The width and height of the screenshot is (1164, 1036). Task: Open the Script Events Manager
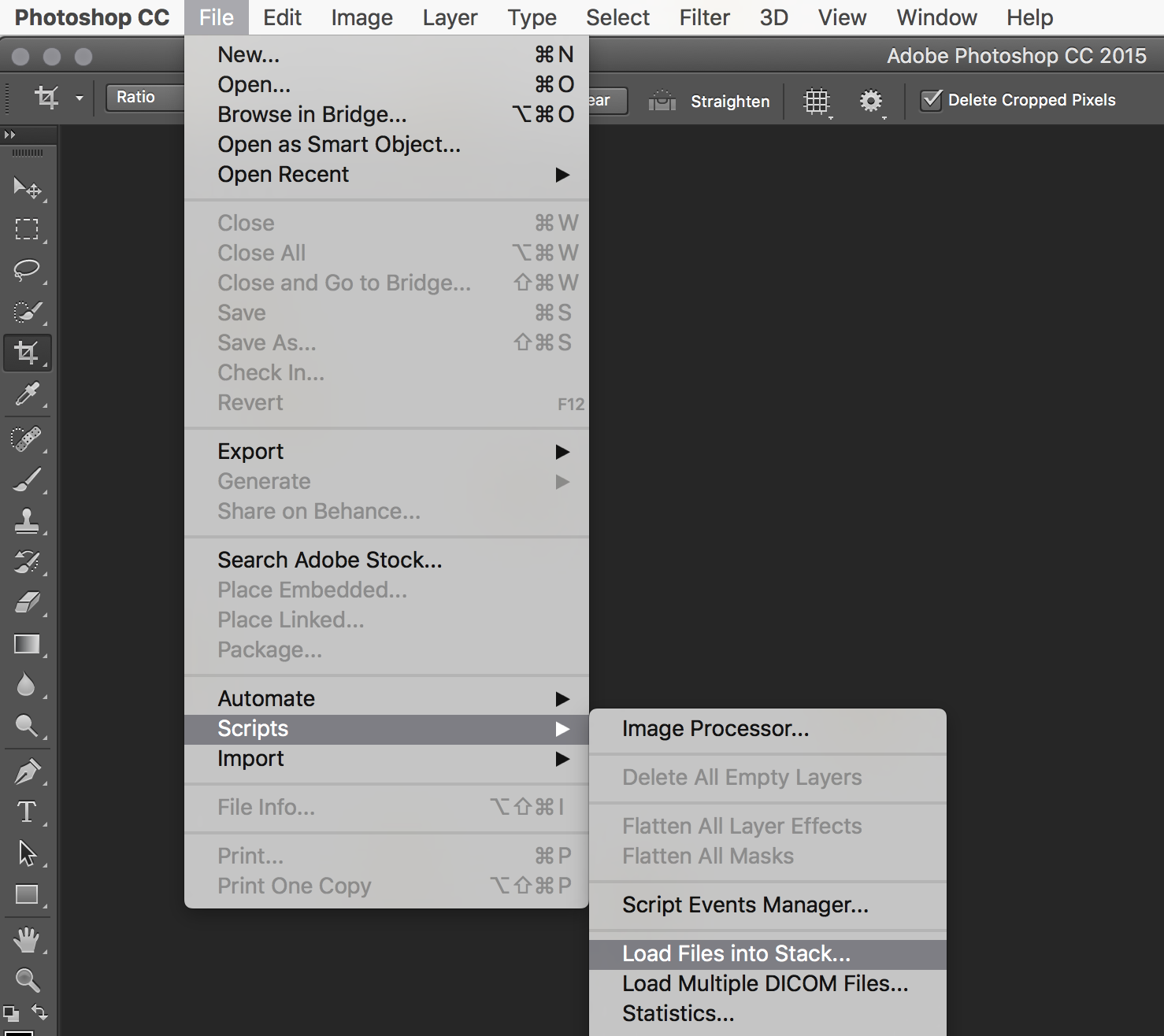click(744, 905)
